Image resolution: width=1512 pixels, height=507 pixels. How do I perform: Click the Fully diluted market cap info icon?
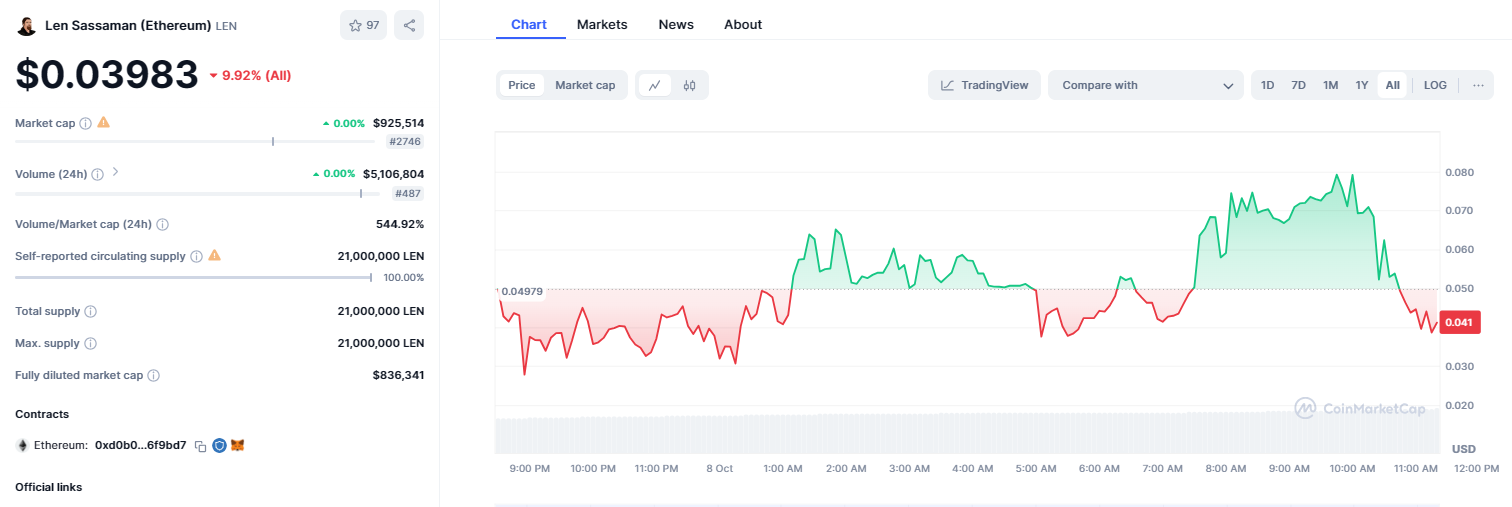tap(154, 376)
